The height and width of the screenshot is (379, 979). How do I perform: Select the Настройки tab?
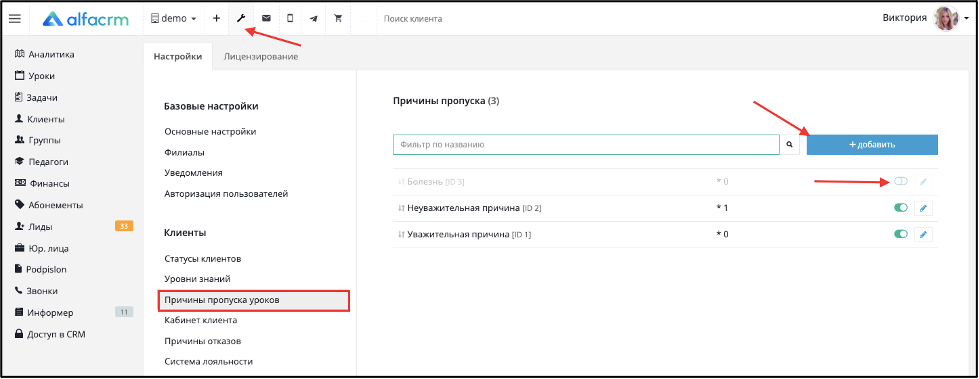click(x=178, y=57)
